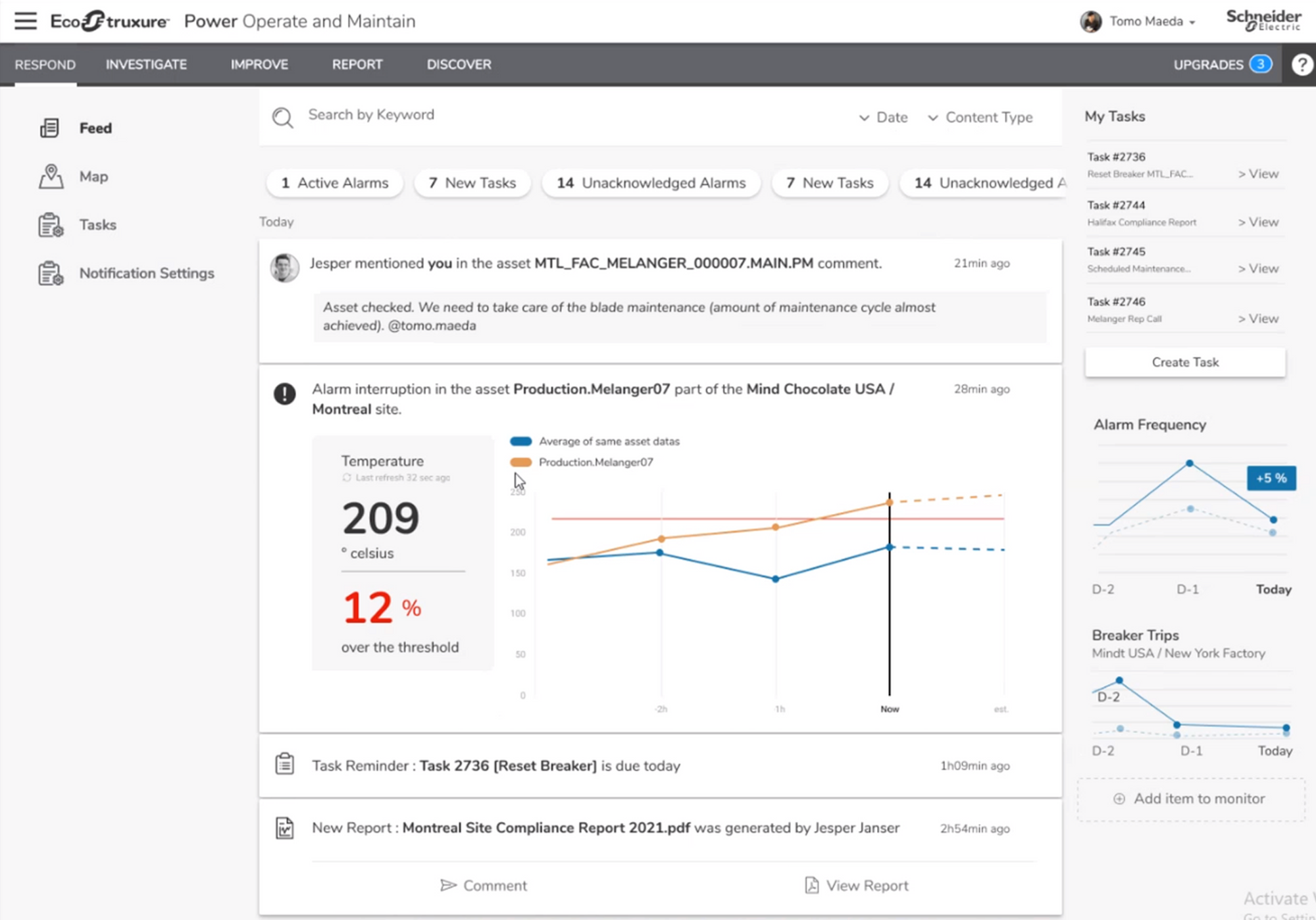Image resolution: width=1316 pixels, height=920 pixels.
Task: Click the search magnifier icon
Action: 283,118
